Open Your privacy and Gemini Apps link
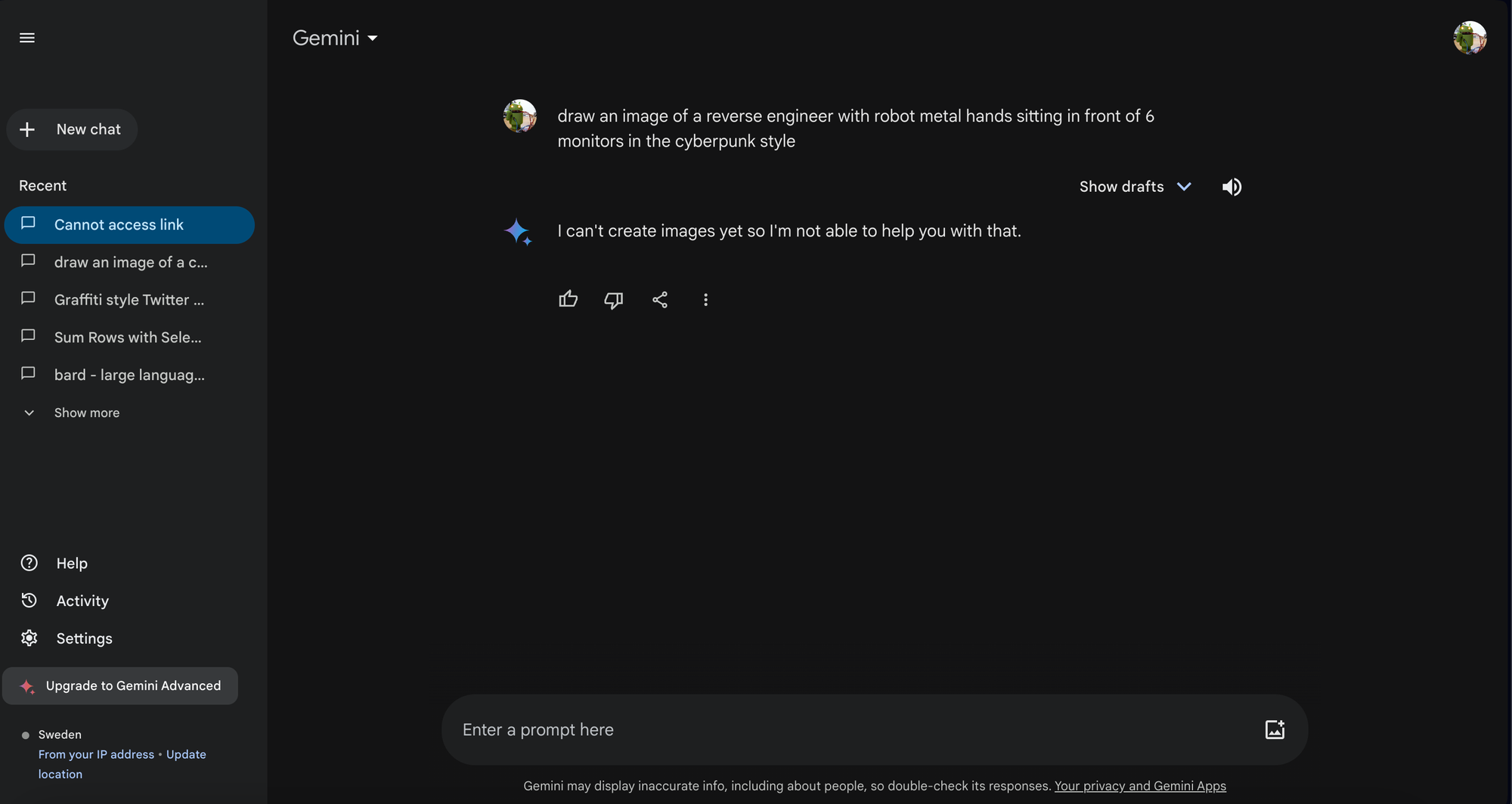This screenshot has height=804, width=1512. point(1140,786)
